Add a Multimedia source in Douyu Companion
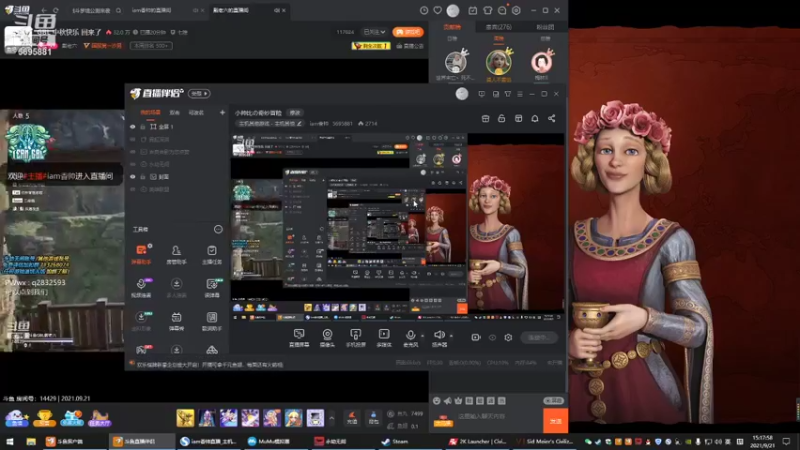Screen dimensions: 800x450 point(384,338)
